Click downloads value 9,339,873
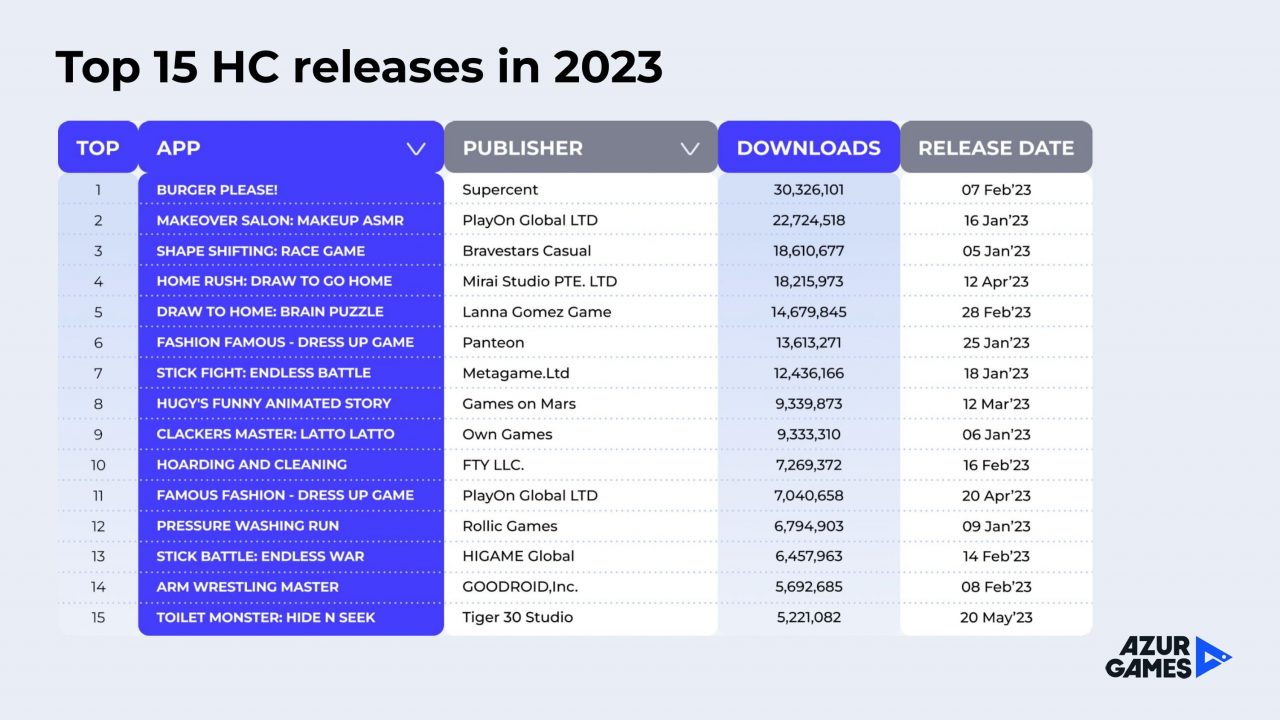1280x720 pixels. 809,404
